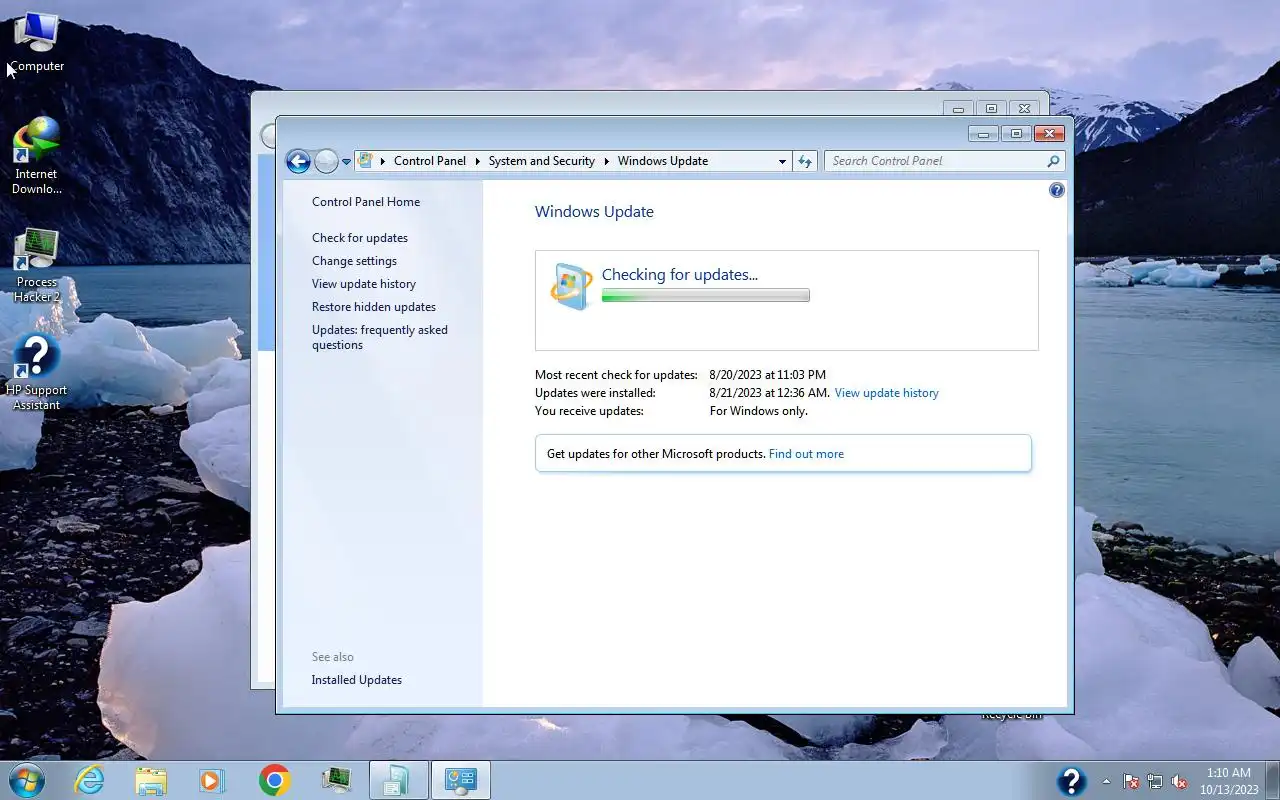Screen dimensions: 1280x800
Task: Click the muted volume tray icon
Action: click(1179, 781)
